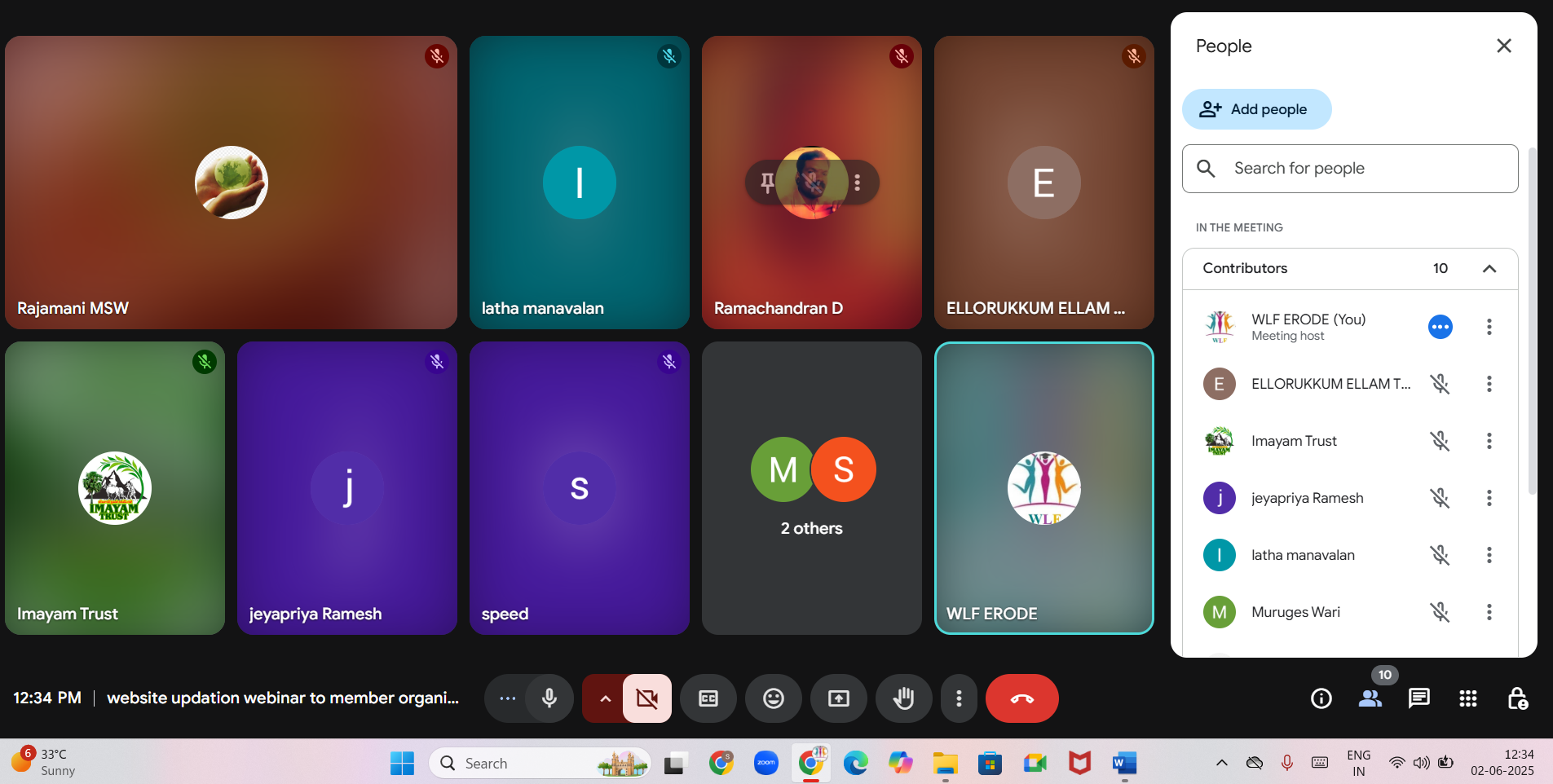The width and height of the screenshot is (1553, 784).
Task: Open Copilot from the taskbar
Action: click(x=900, y=764)
